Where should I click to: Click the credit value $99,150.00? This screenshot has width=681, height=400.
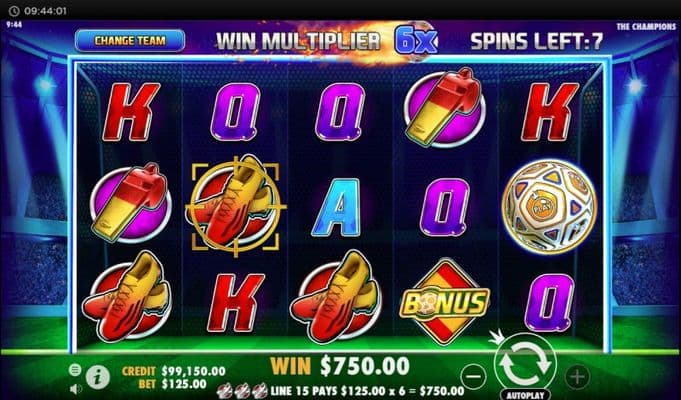point(193,371)
